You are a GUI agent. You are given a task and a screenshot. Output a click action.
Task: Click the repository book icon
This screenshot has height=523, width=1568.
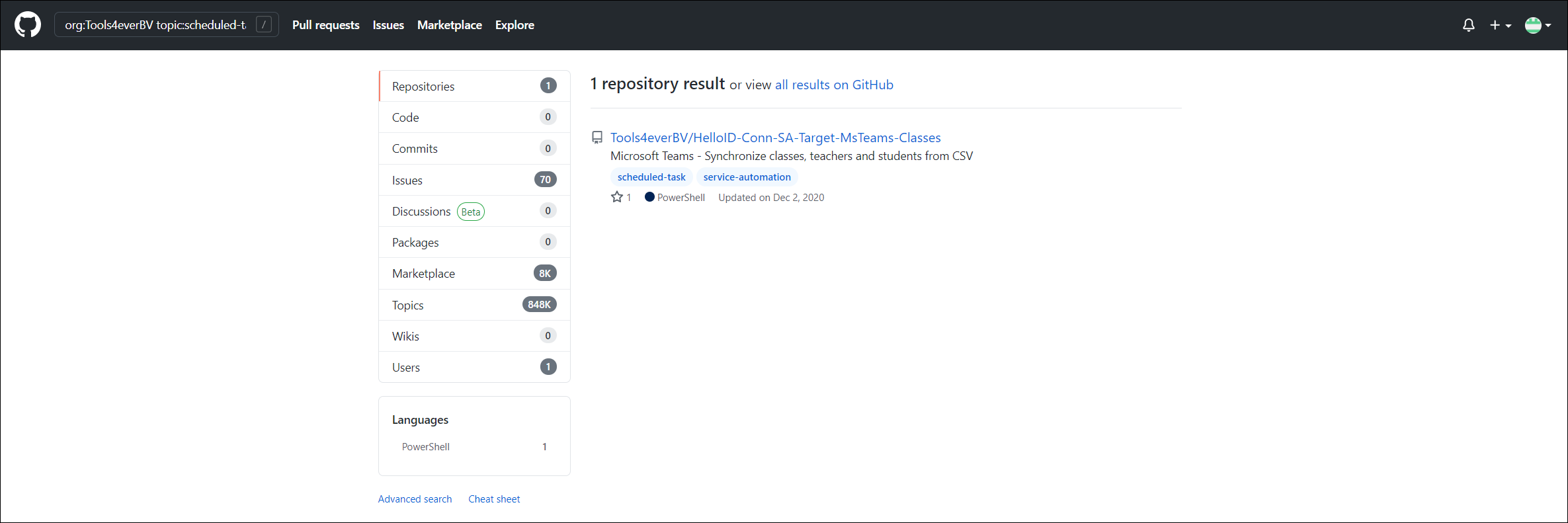pos(597,138)
